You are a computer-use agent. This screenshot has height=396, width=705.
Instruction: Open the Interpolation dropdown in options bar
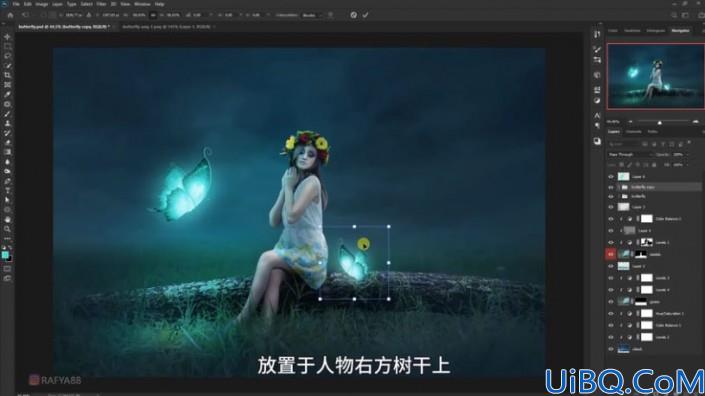pos(312,15)
